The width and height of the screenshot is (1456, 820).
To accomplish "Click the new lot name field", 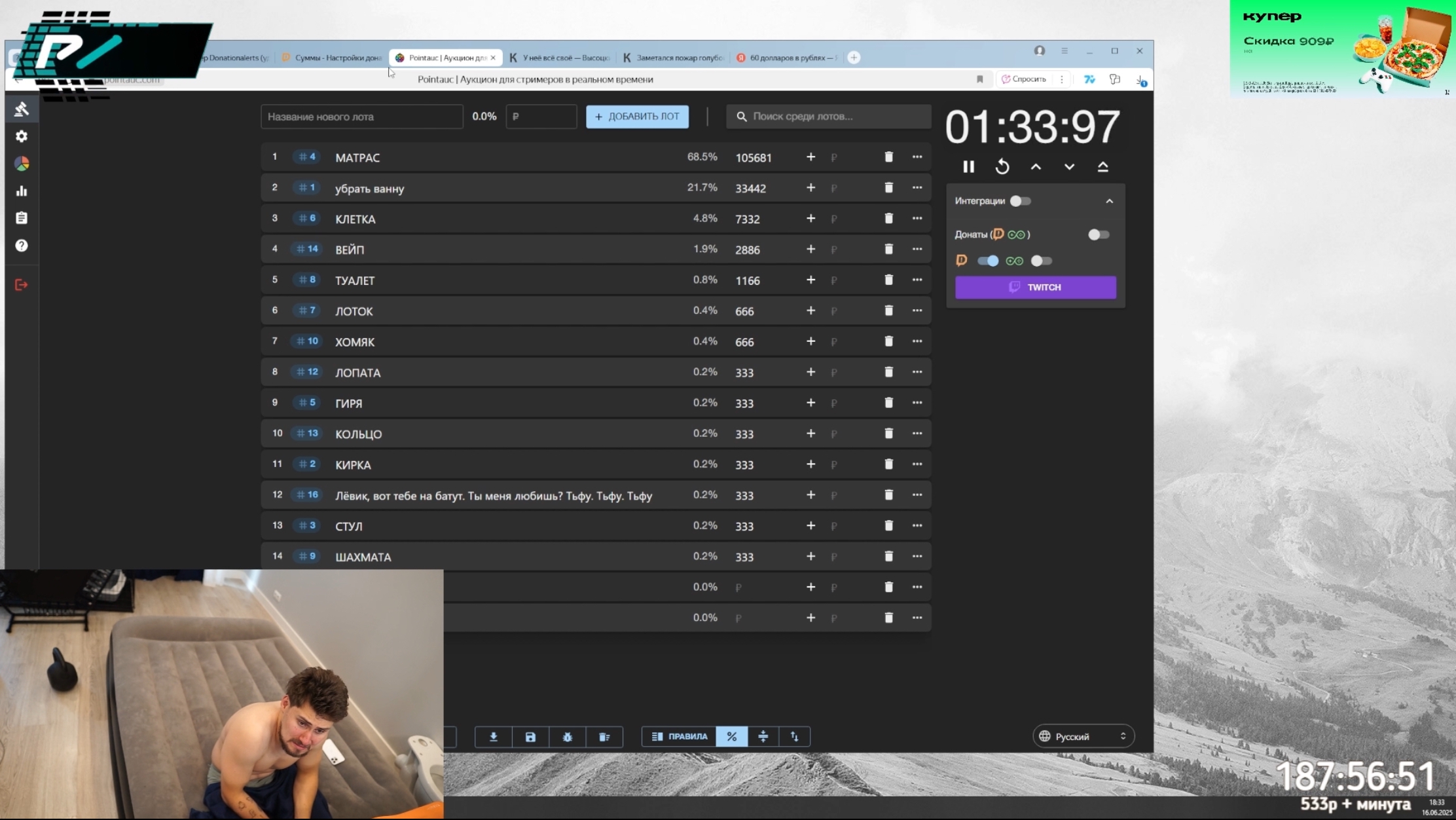I will 362,117.
